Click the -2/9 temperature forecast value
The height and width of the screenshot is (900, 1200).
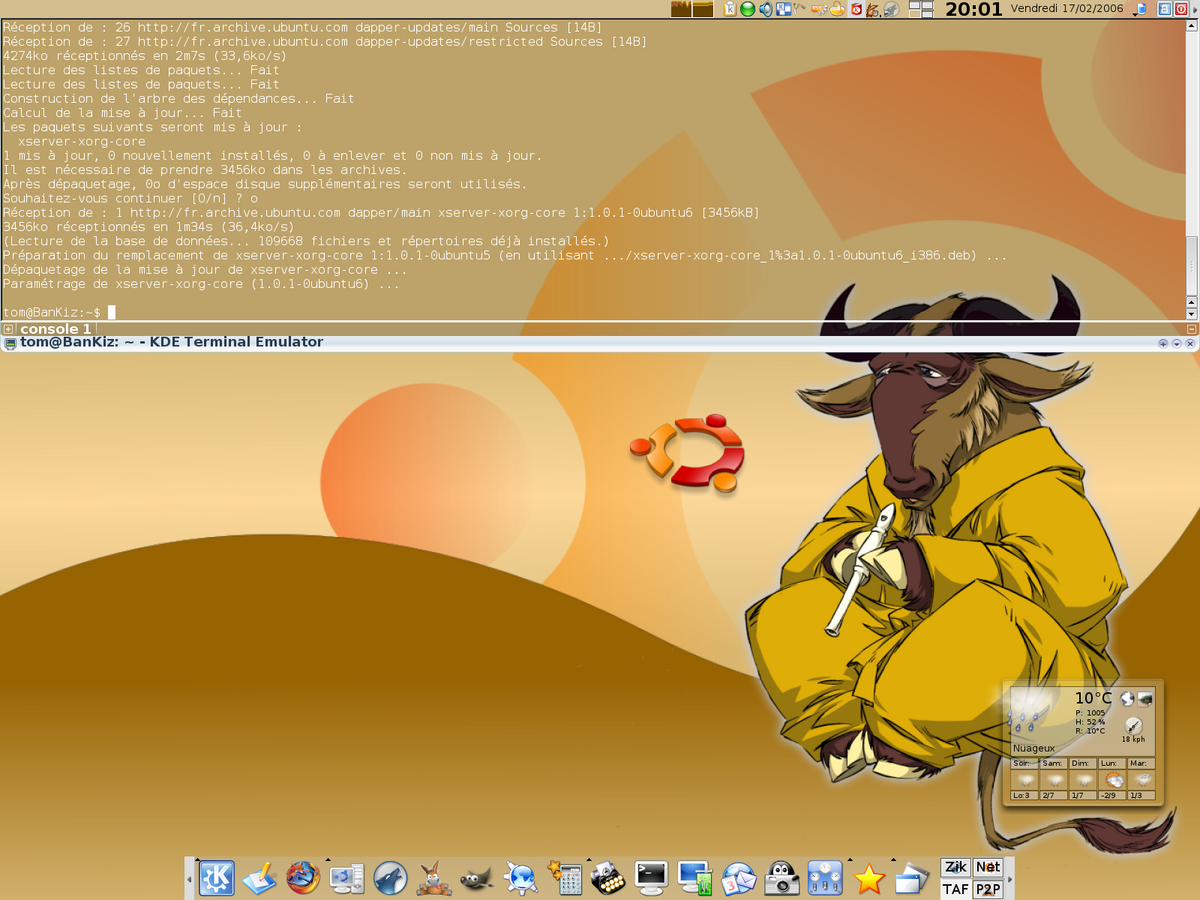pyautogui.click(x=1110, y=795)
